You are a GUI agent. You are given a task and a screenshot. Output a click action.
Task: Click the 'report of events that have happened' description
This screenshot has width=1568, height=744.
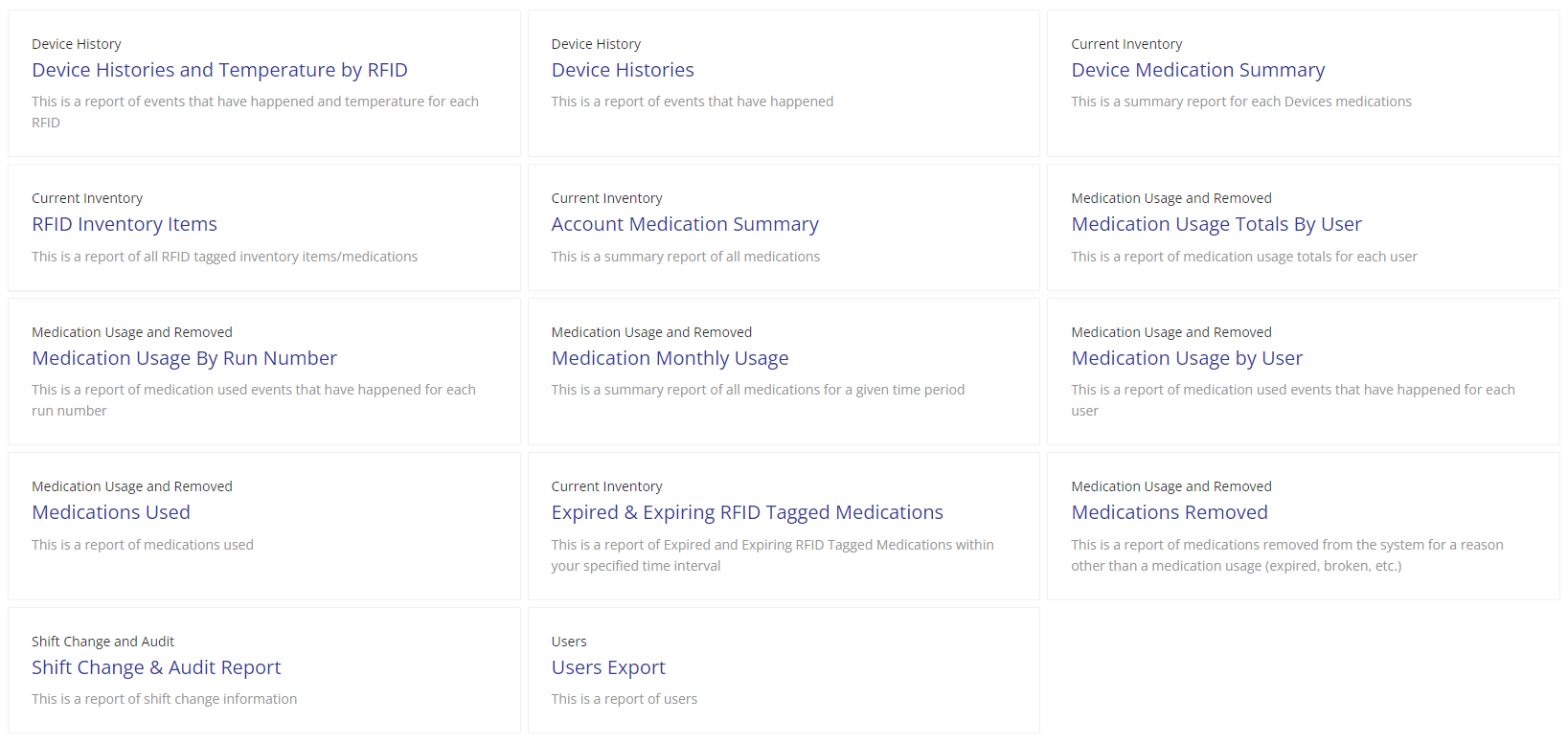(x=693, y=101)
